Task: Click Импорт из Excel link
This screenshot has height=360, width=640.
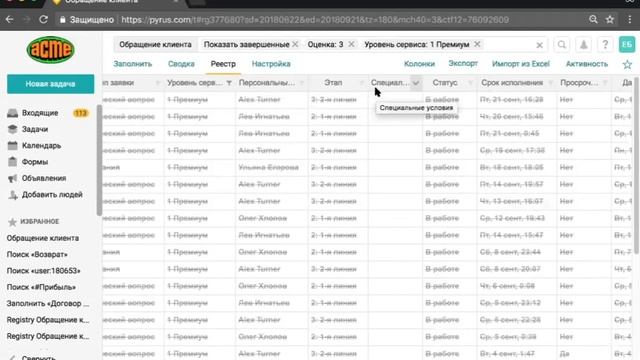Action: click(x=521, y=64)
